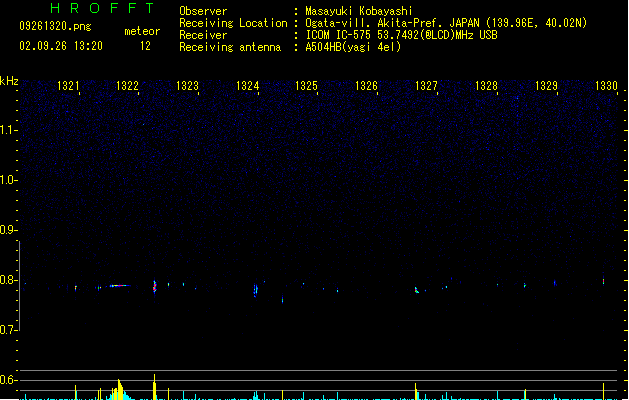This screenshot has width=629, height=400.
Task: Click time marker 1326
Action: click(x=366, y=86)
